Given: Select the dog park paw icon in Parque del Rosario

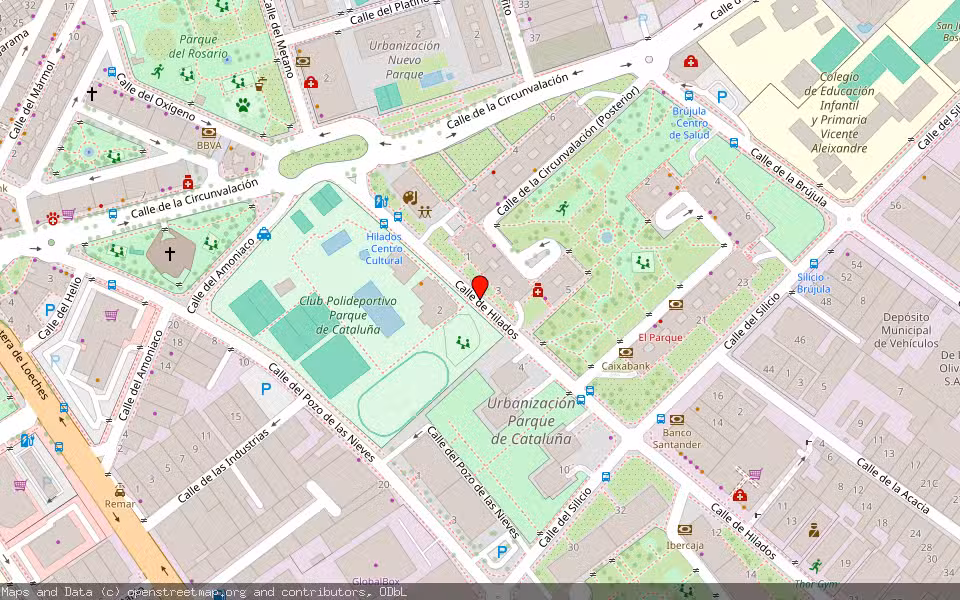Looking at the screenshot, I should (242, 103).
